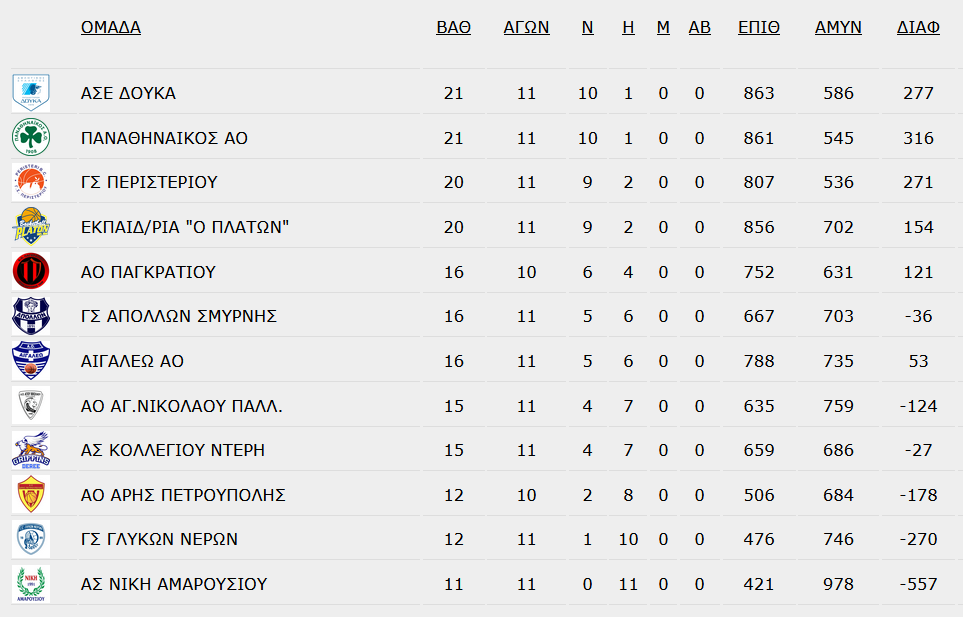This screenshot has width=963, height=617.
Task: Open the Aris Petroupolis yellow-red shield logo
Action: (x=31, y=495)
